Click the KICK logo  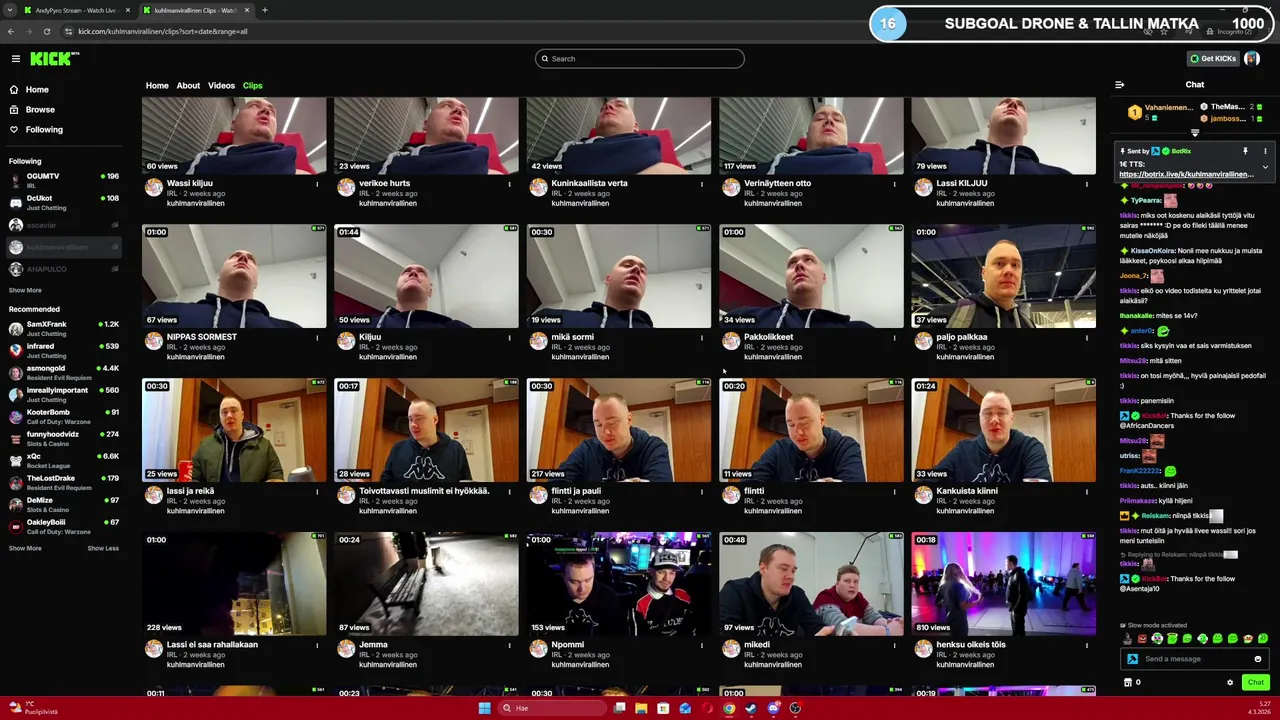pyautogui.click(x=54, y=58)
